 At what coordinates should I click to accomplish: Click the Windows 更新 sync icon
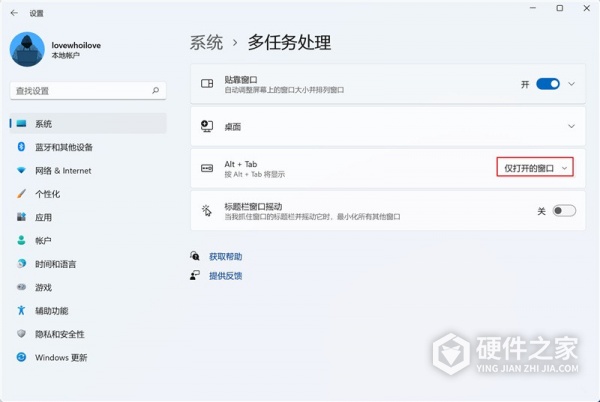tap(21, 357)
